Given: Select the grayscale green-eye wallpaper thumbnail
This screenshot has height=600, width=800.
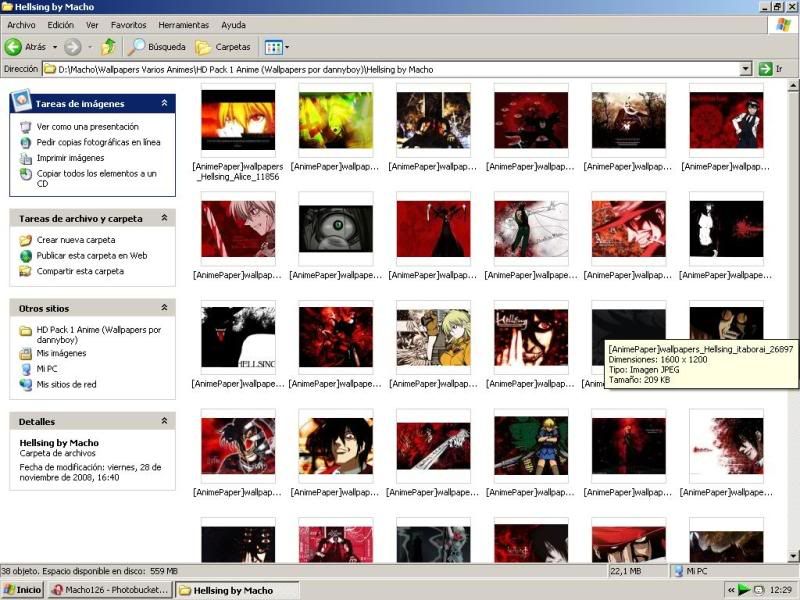Looking at the screenshot, I should click(x=336, y=229).
